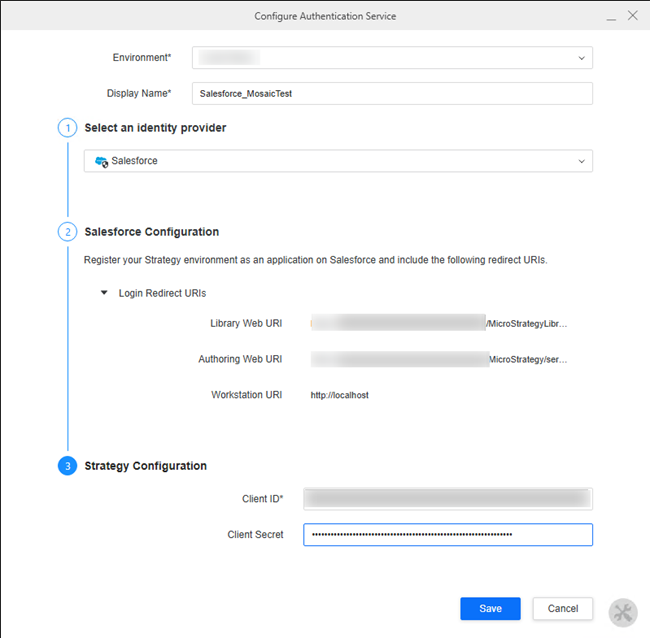Click the wrench tools icon
The width and height of the screenshot is (650, 638).
click(x=622, y=612)
